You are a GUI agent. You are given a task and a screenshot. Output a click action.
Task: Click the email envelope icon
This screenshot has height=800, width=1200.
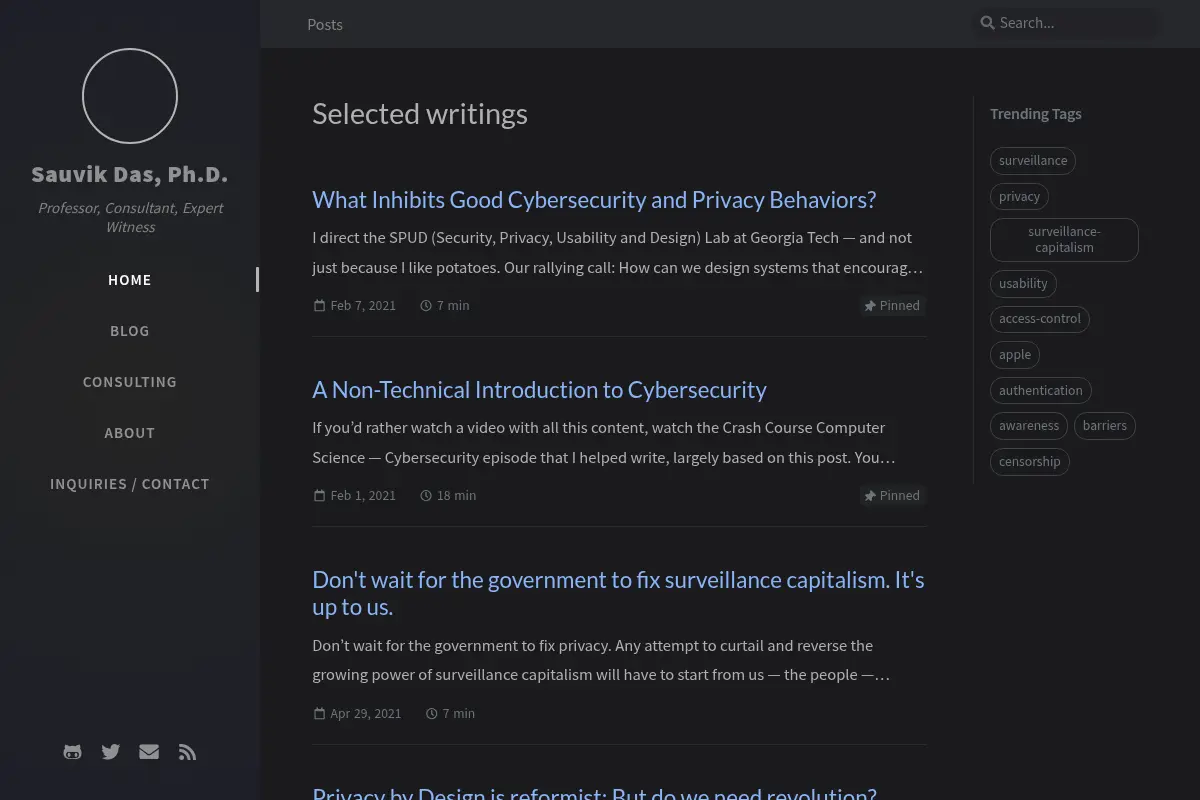(x=149, y=752)
